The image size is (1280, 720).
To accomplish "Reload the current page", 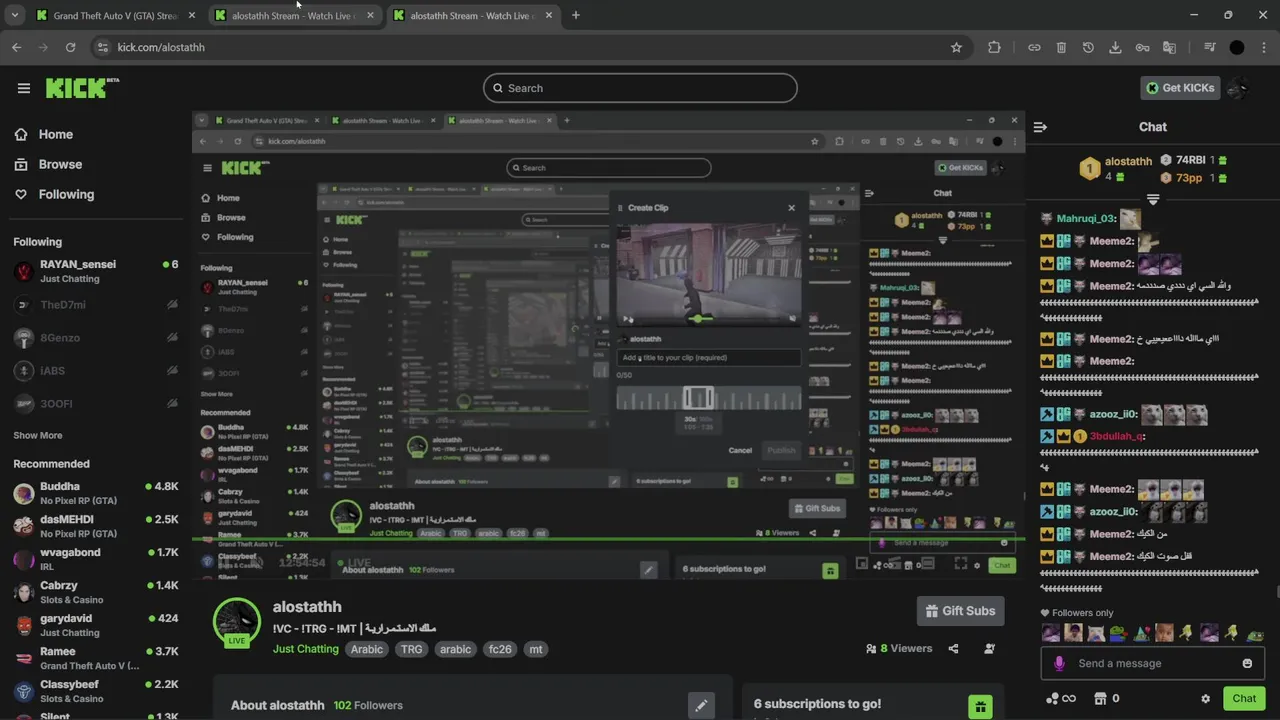I will click(70, 47).
